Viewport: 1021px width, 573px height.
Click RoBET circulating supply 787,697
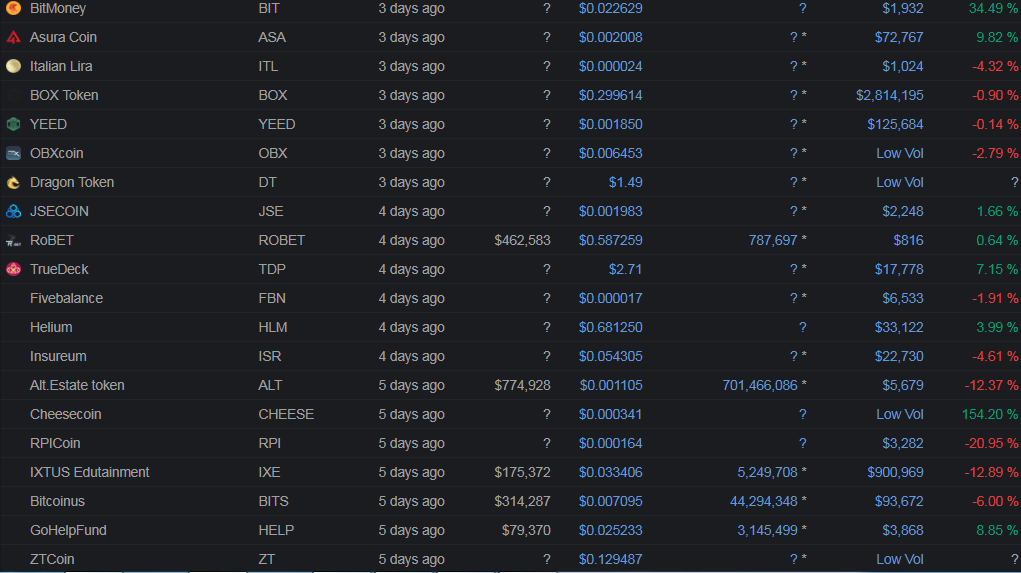tap(773, 240)
